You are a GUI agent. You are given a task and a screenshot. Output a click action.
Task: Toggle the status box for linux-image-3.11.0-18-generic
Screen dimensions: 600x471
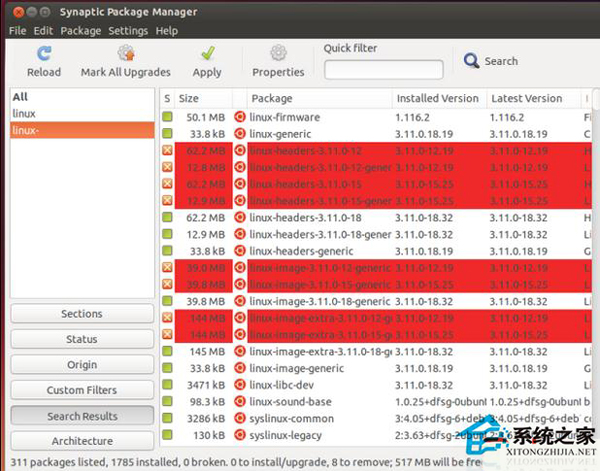tap(167, 301)
